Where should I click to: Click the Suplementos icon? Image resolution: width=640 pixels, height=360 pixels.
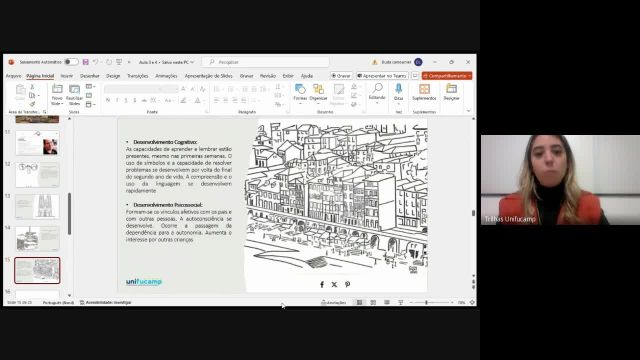click(x=424, y=89)
